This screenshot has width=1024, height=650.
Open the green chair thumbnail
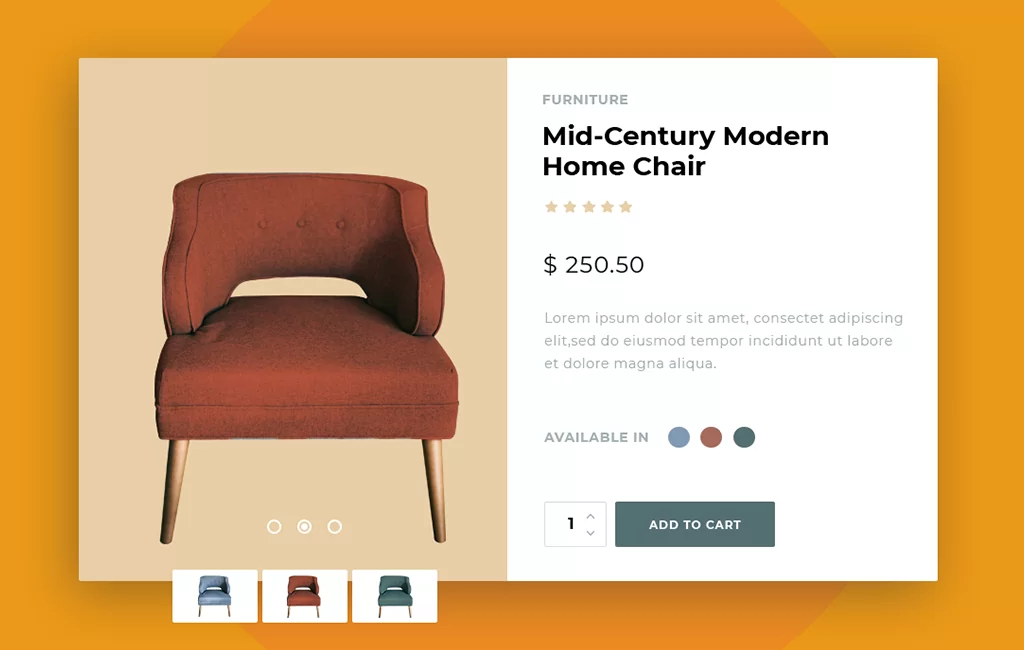(x=395, y=596)
